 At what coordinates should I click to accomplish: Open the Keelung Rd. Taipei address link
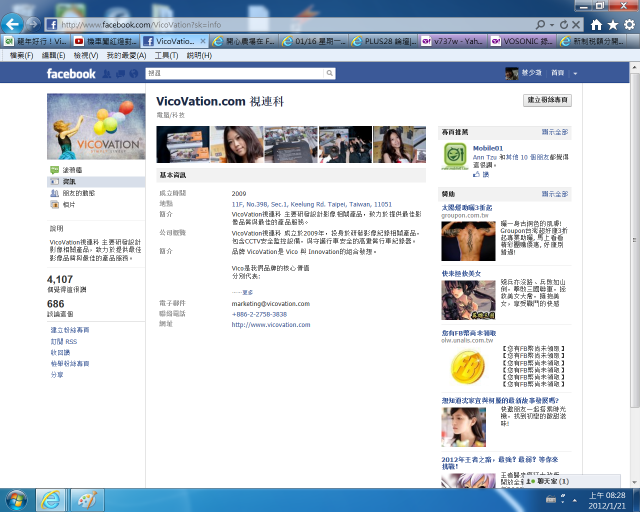pyautogui.click(x=311, y=204)
